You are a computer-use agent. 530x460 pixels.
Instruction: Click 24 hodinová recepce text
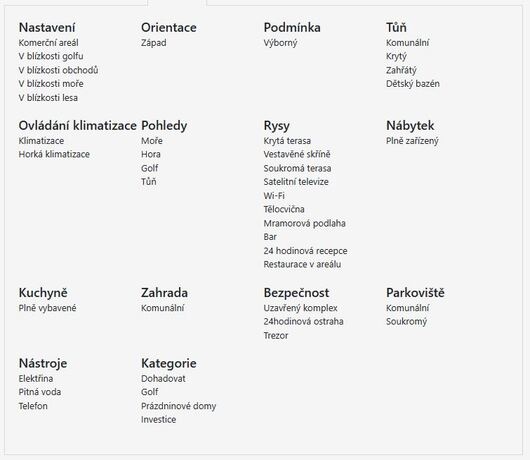305,251
